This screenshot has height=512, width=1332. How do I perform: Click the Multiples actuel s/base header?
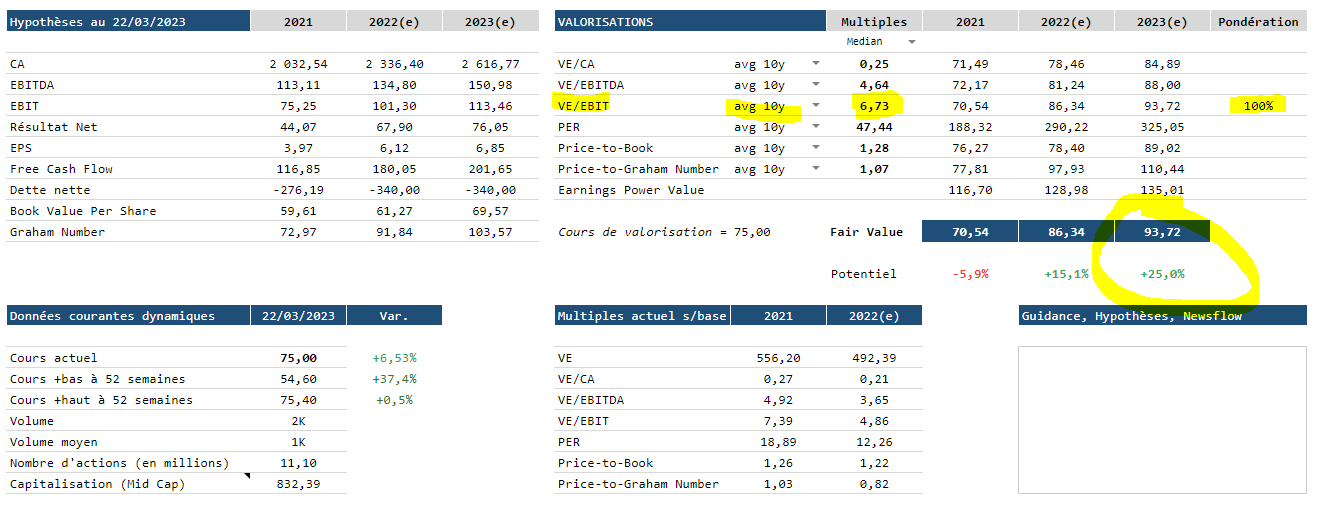(642, 316)
